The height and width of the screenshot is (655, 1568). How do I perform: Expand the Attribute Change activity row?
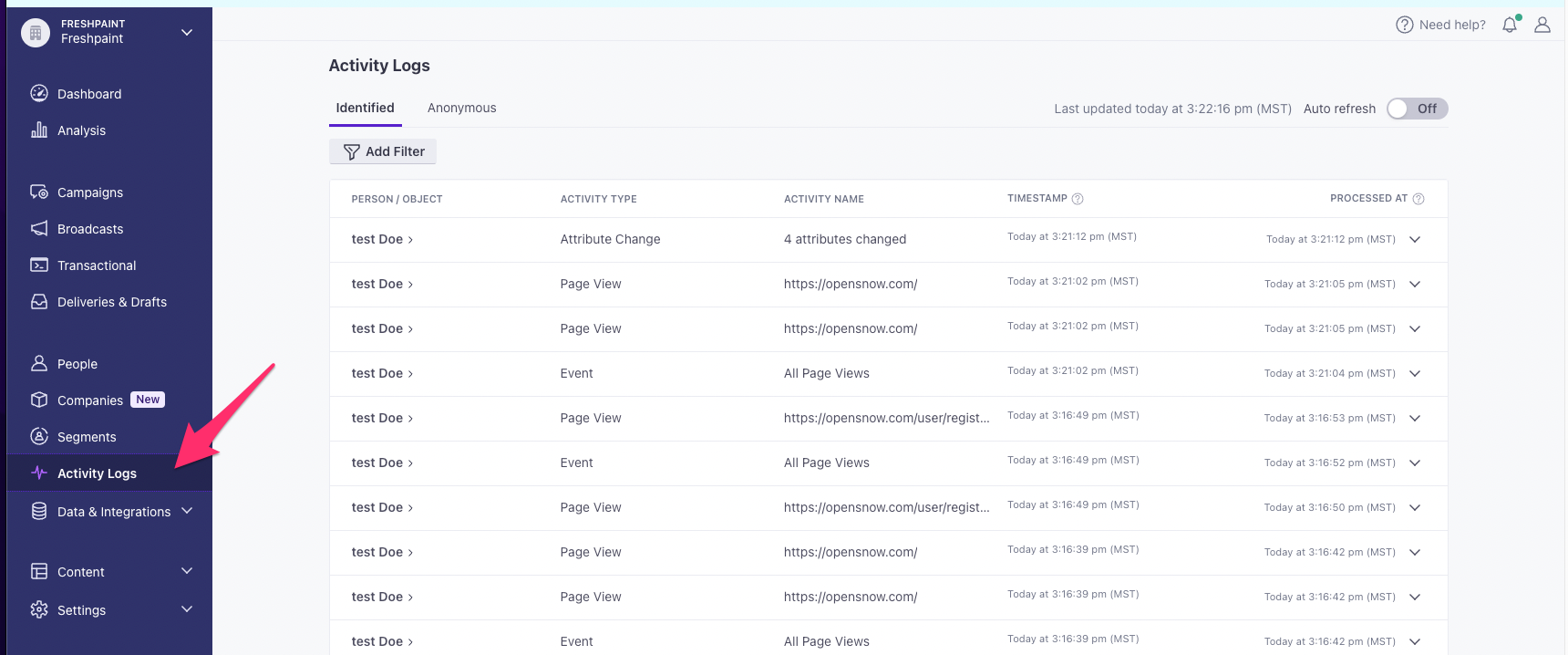[1415, 239]
